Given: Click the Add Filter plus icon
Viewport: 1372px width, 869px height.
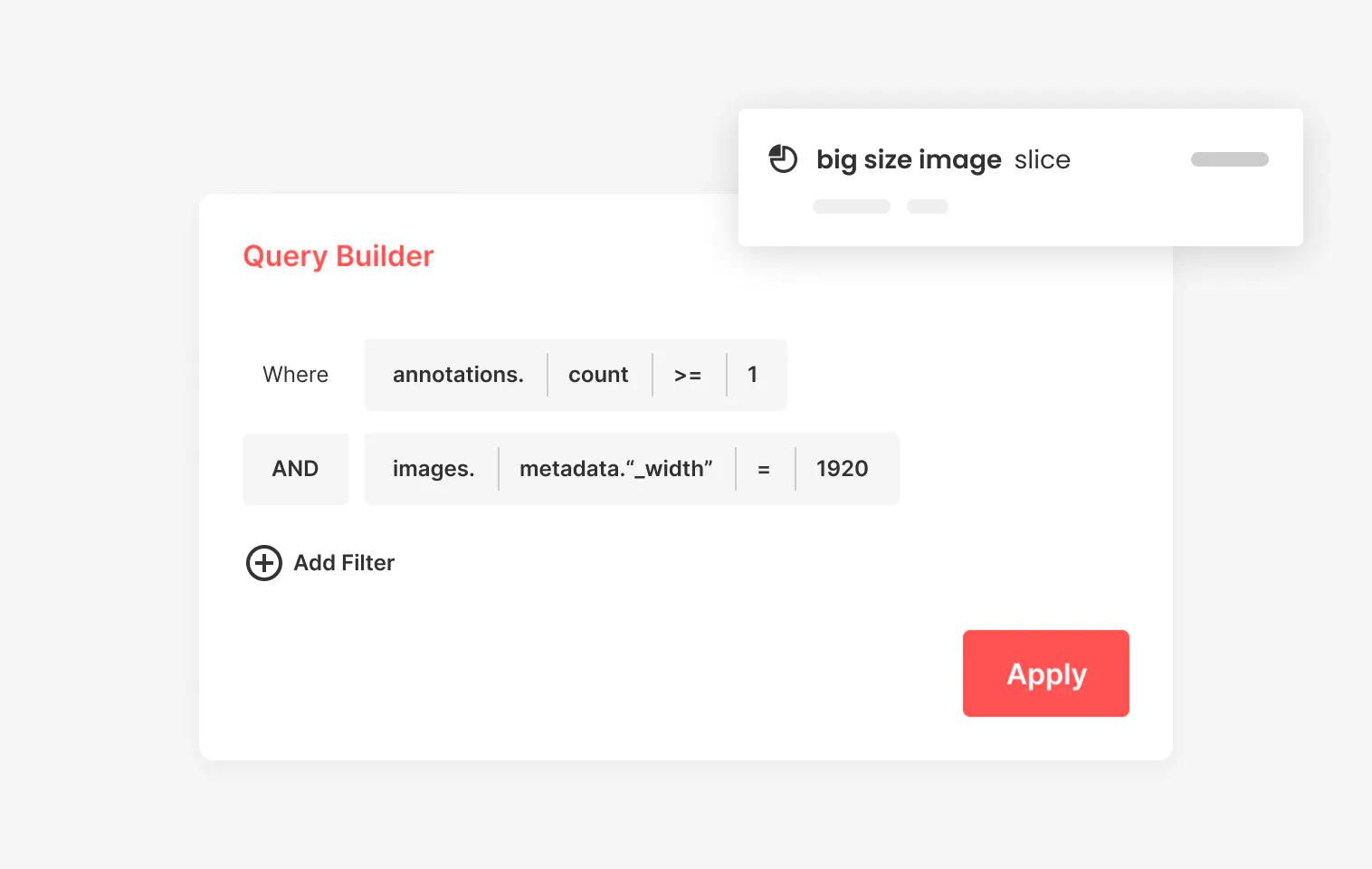Looking at the screenshot, I should click(x=264, y=563).
